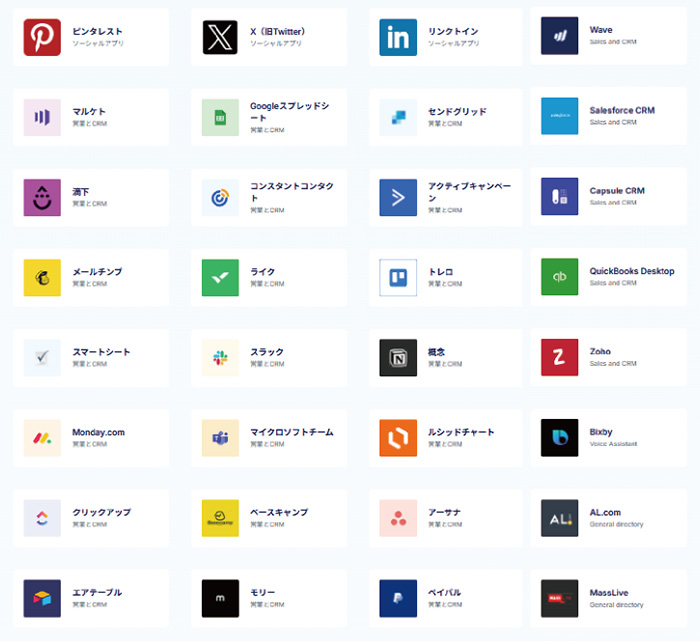
Task: Select the ルシッドチャート orange icon
Action: tap(398, 438)
